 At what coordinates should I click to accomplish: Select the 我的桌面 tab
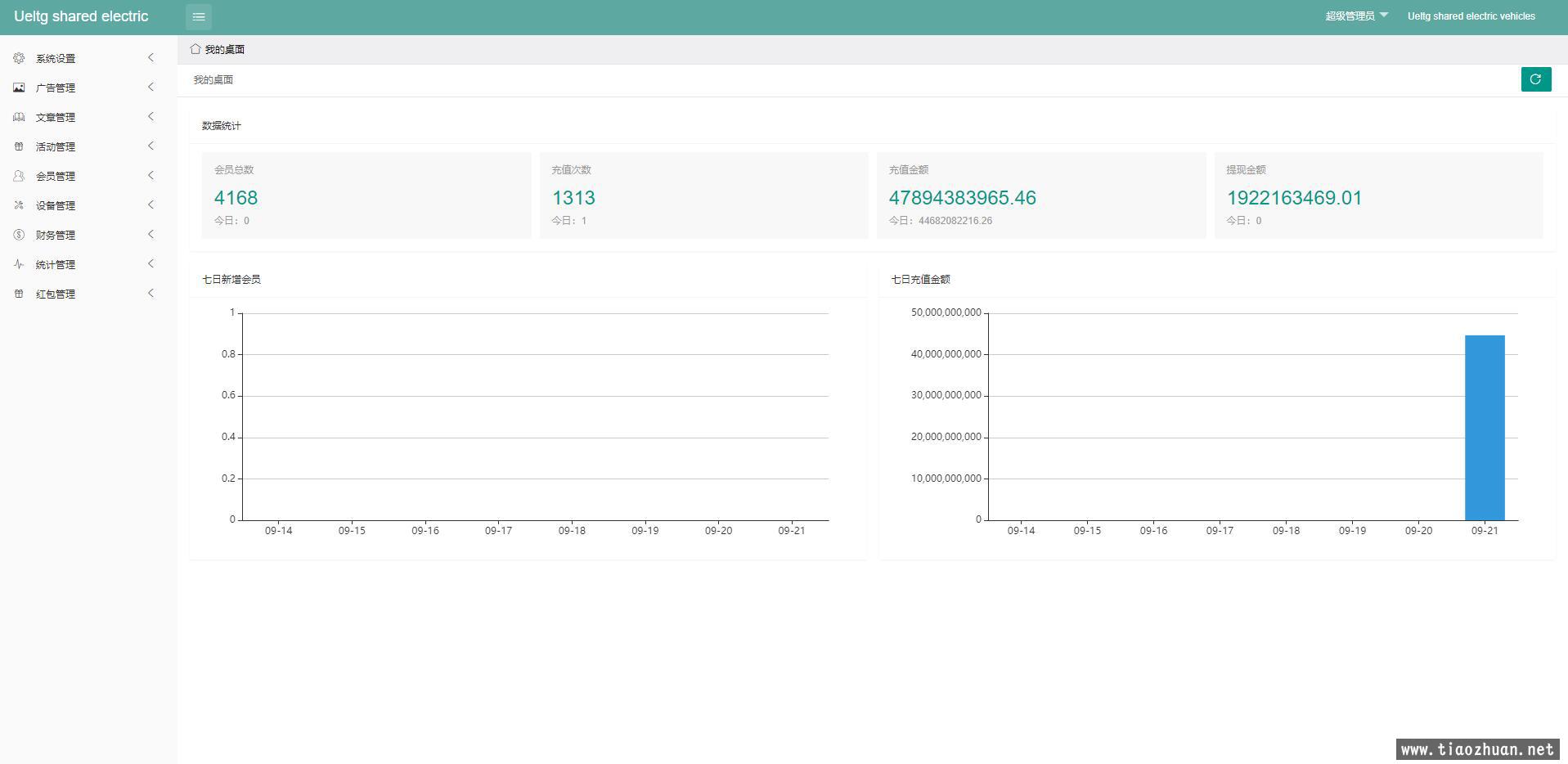tap(218, 49)
